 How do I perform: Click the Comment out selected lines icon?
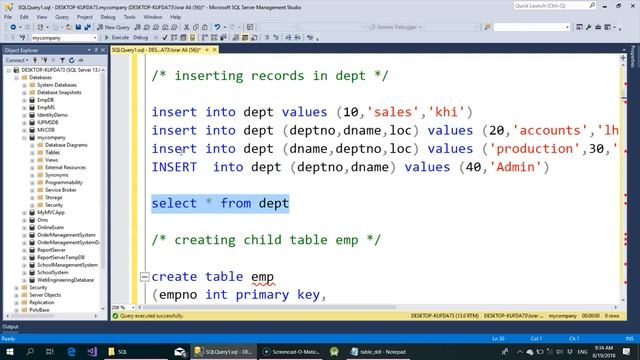tap(267, 38)
